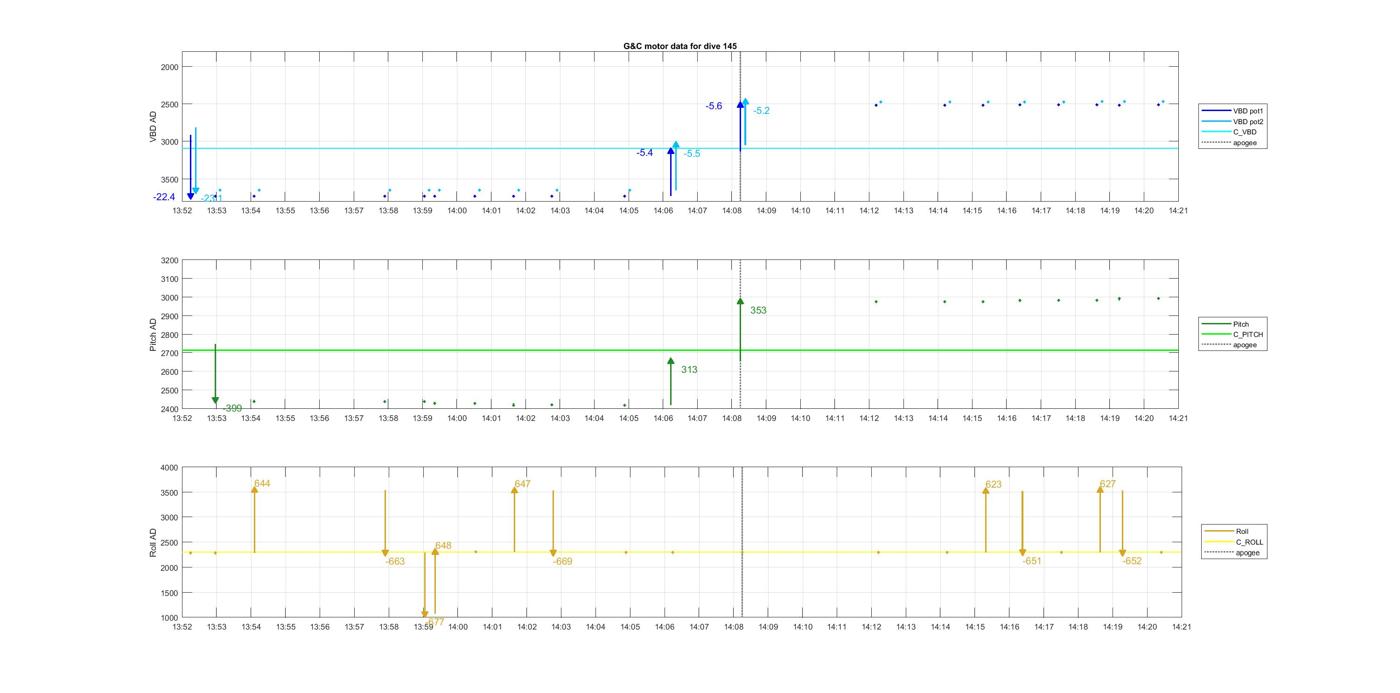Viewport: 1400px width, 693px height.
Task: Click the 3200 tick on Pitch axis
Action: pyautogui.click(x=170, y=260)
